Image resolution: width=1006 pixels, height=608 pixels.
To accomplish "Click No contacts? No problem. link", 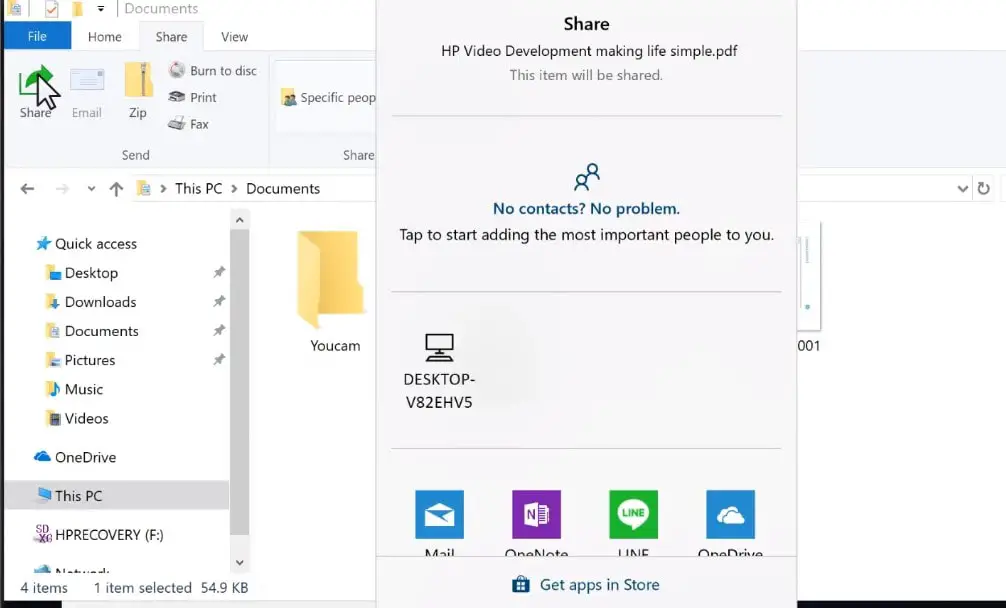I will (586, 208).
